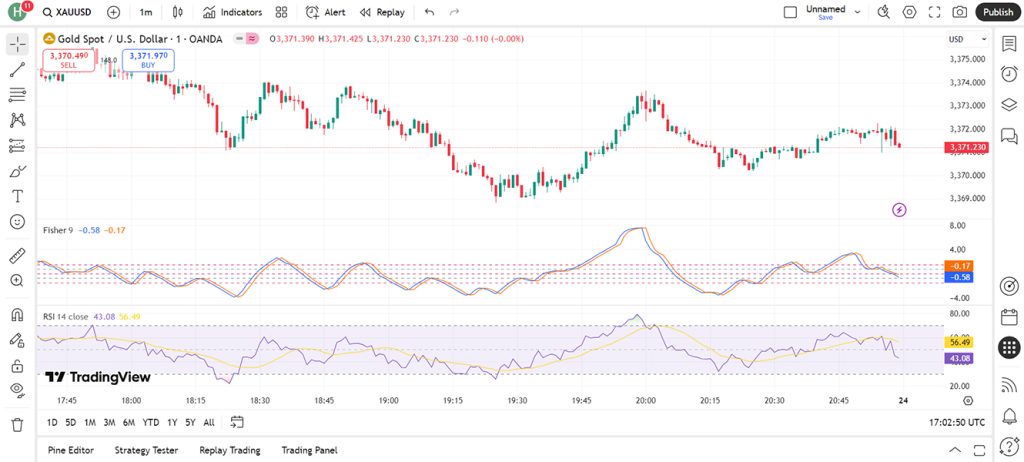Switch to the Strategy Tester tab
Viewport: 1024px width, 462px height.
[x=146, y=450]
